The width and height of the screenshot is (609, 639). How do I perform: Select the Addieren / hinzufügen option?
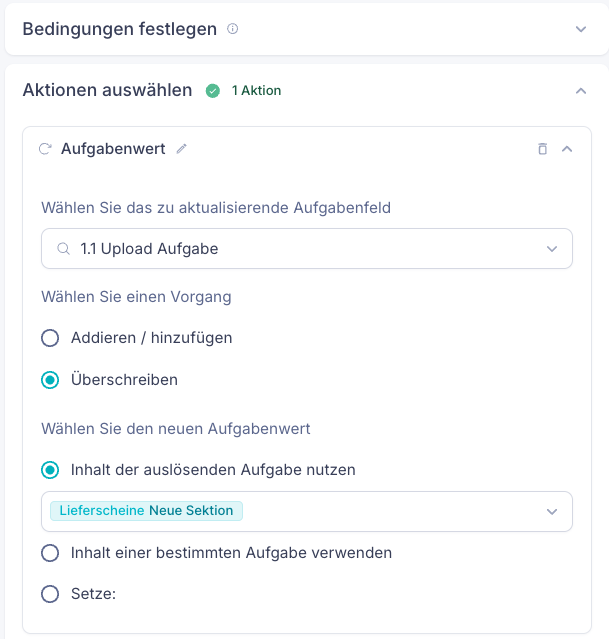(50, 338)
